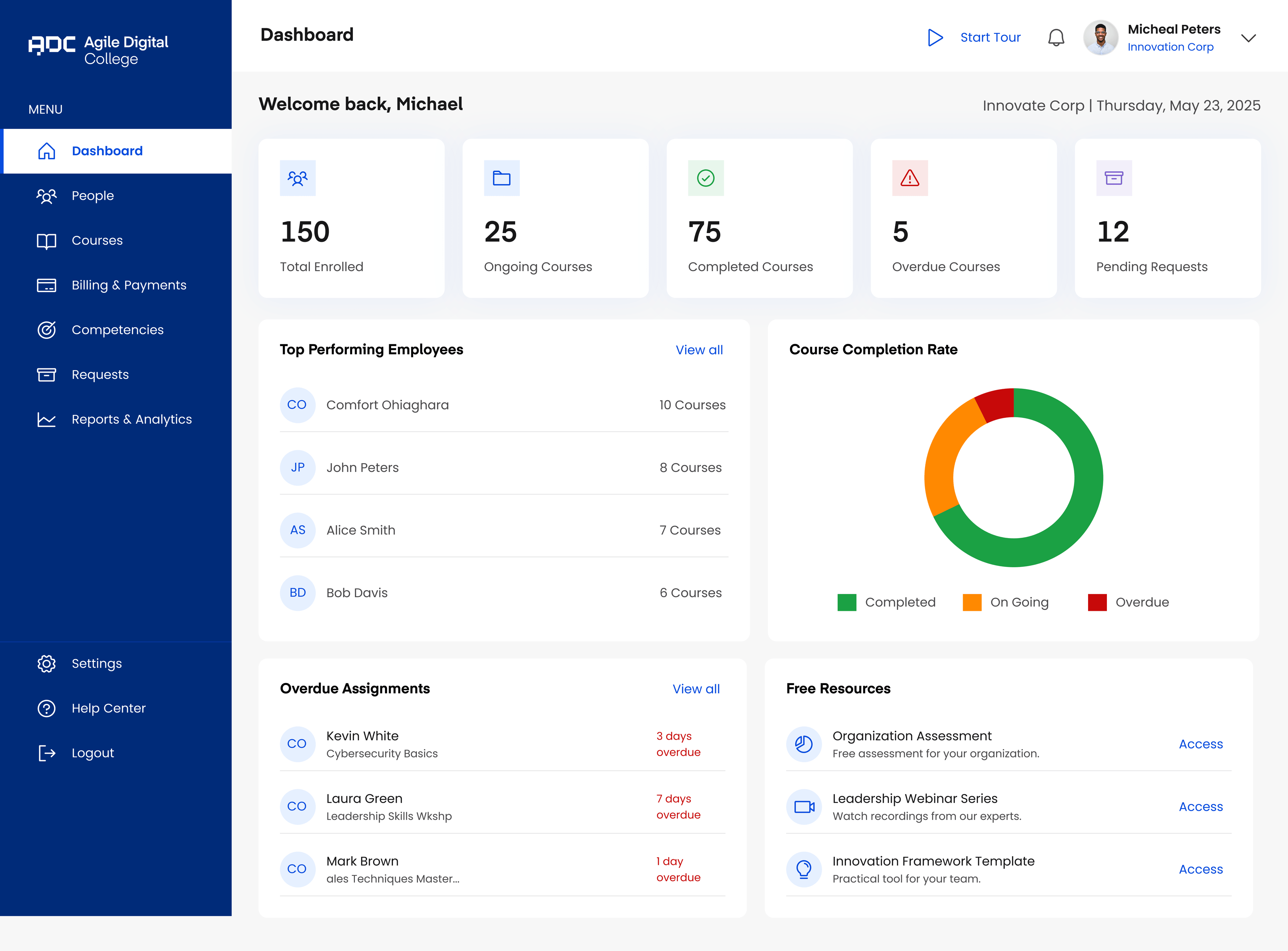Click the Courses open-book icon

(x=47, y=241)
